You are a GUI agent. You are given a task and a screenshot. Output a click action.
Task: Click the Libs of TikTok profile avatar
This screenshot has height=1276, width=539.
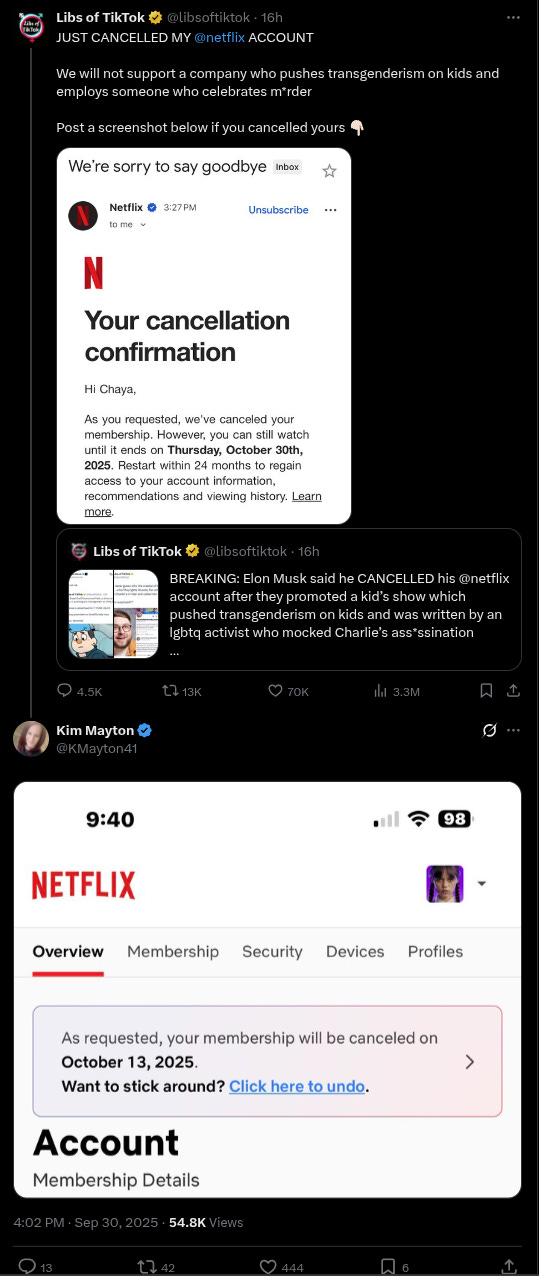(x=31, y=26)
